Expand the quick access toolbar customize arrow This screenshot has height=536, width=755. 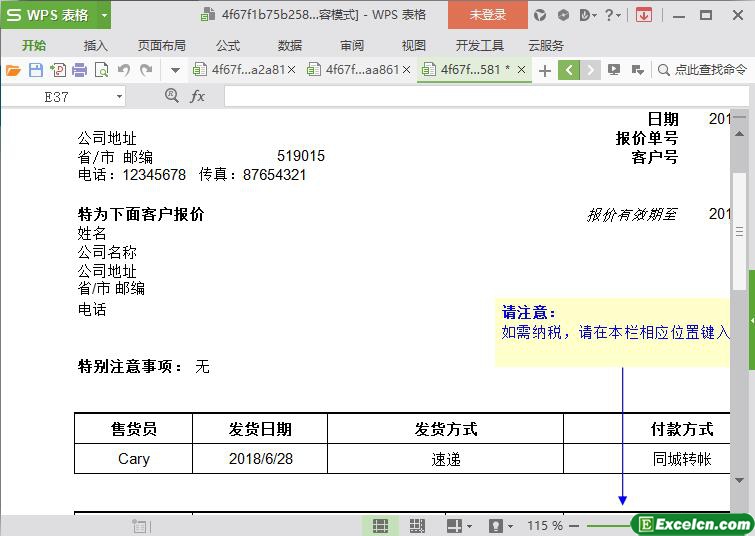pyautogui.click(x=175, y=70)
